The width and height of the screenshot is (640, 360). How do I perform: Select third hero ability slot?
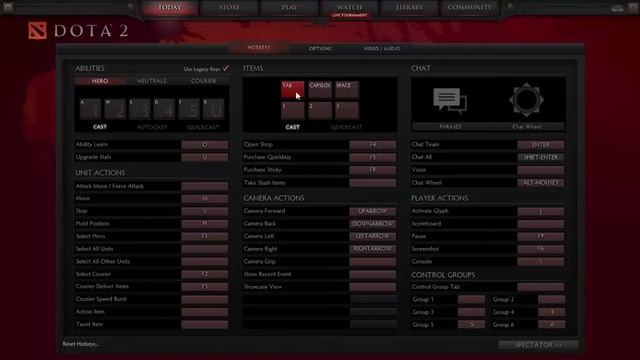(140, 109)
